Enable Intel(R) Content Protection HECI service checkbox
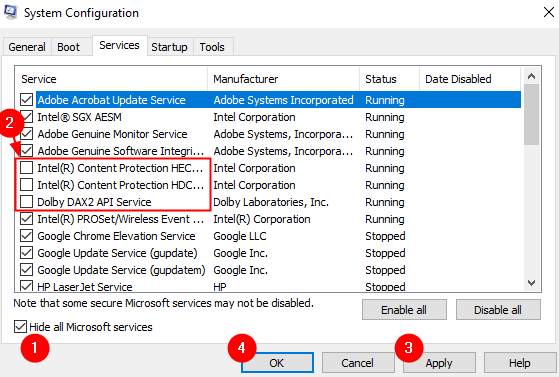Viewport: 559px width, 377px height. [x=26, y=168]
